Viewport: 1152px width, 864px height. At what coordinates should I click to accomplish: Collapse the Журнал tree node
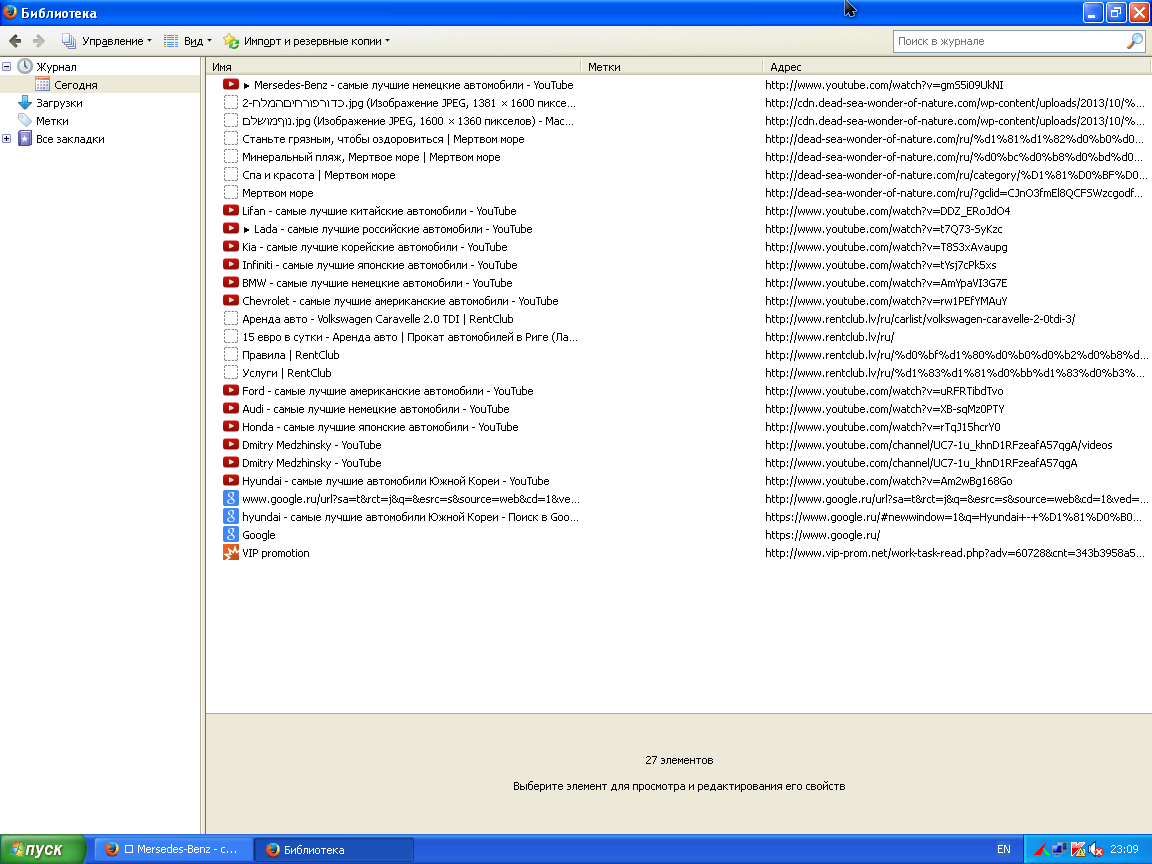(7, 66)
